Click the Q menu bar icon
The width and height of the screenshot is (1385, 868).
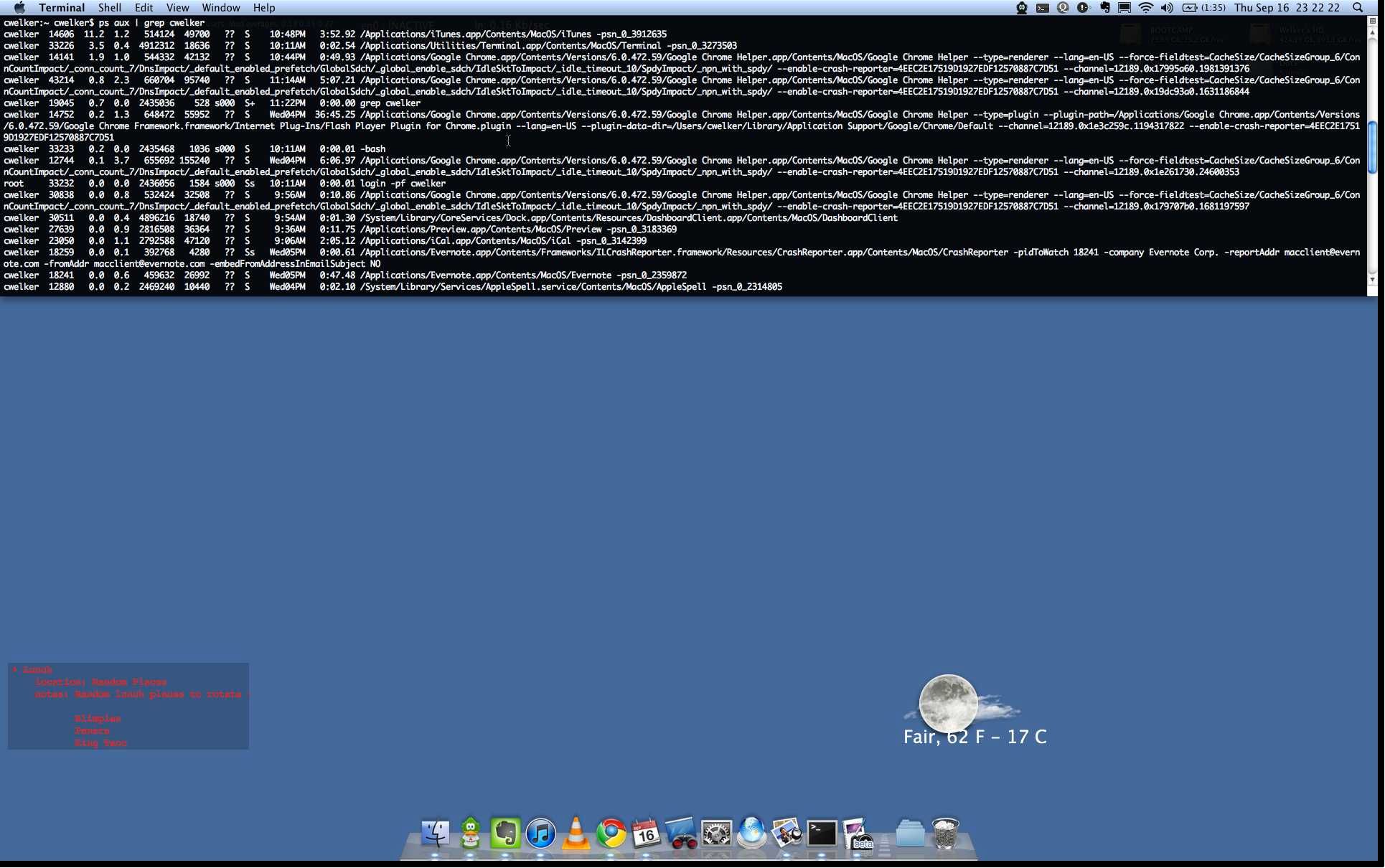tap(1063, 7)
